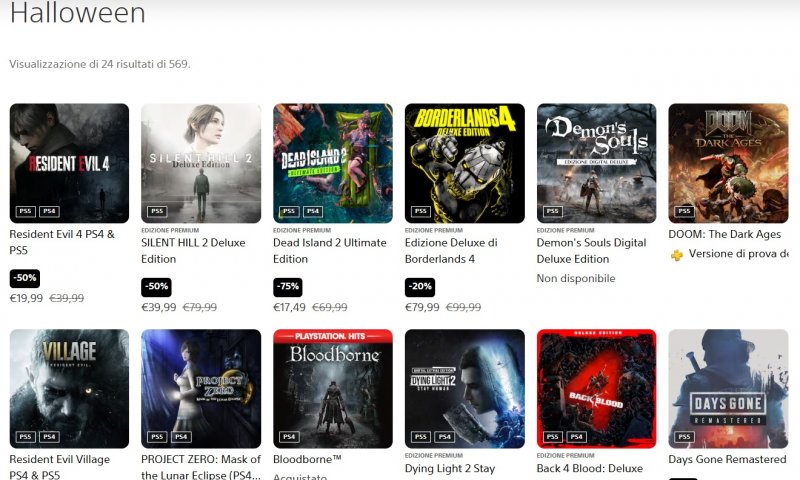800x480 pixels.
Task: Click the €79,99 price for Borderlands 4
Action: coord(422,307)
